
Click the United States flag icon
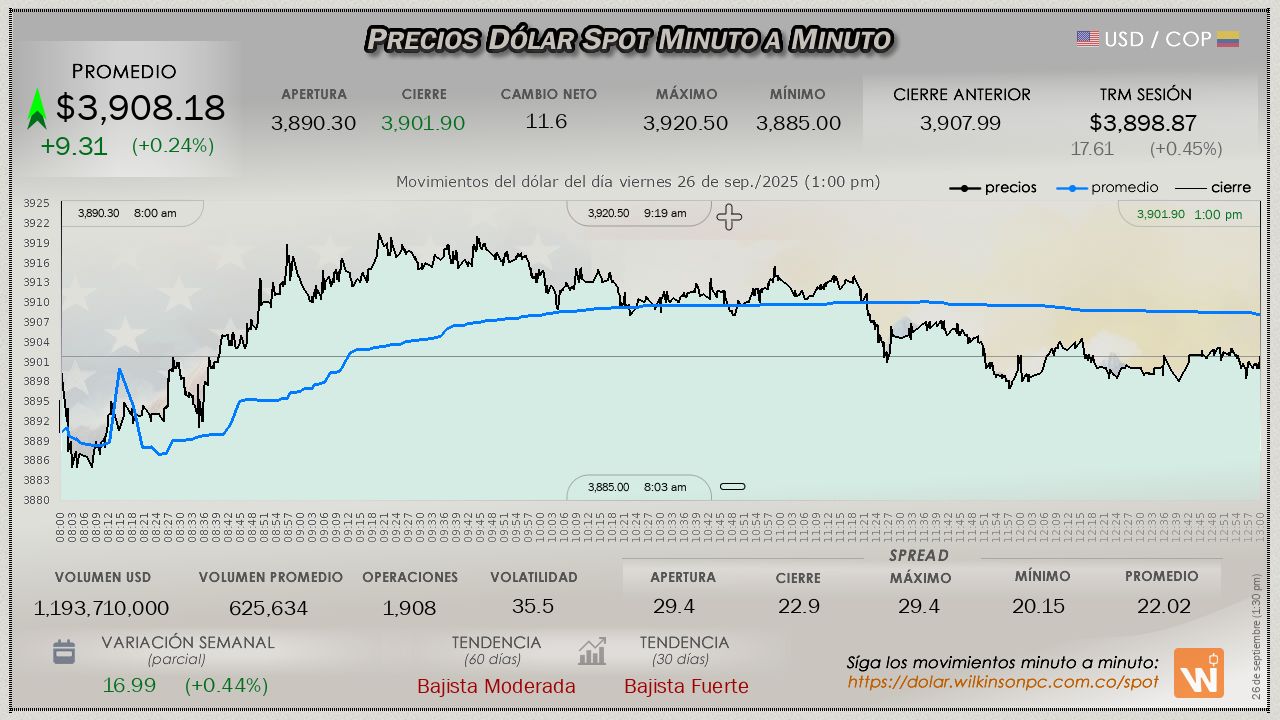click(x=1087, y=39)
